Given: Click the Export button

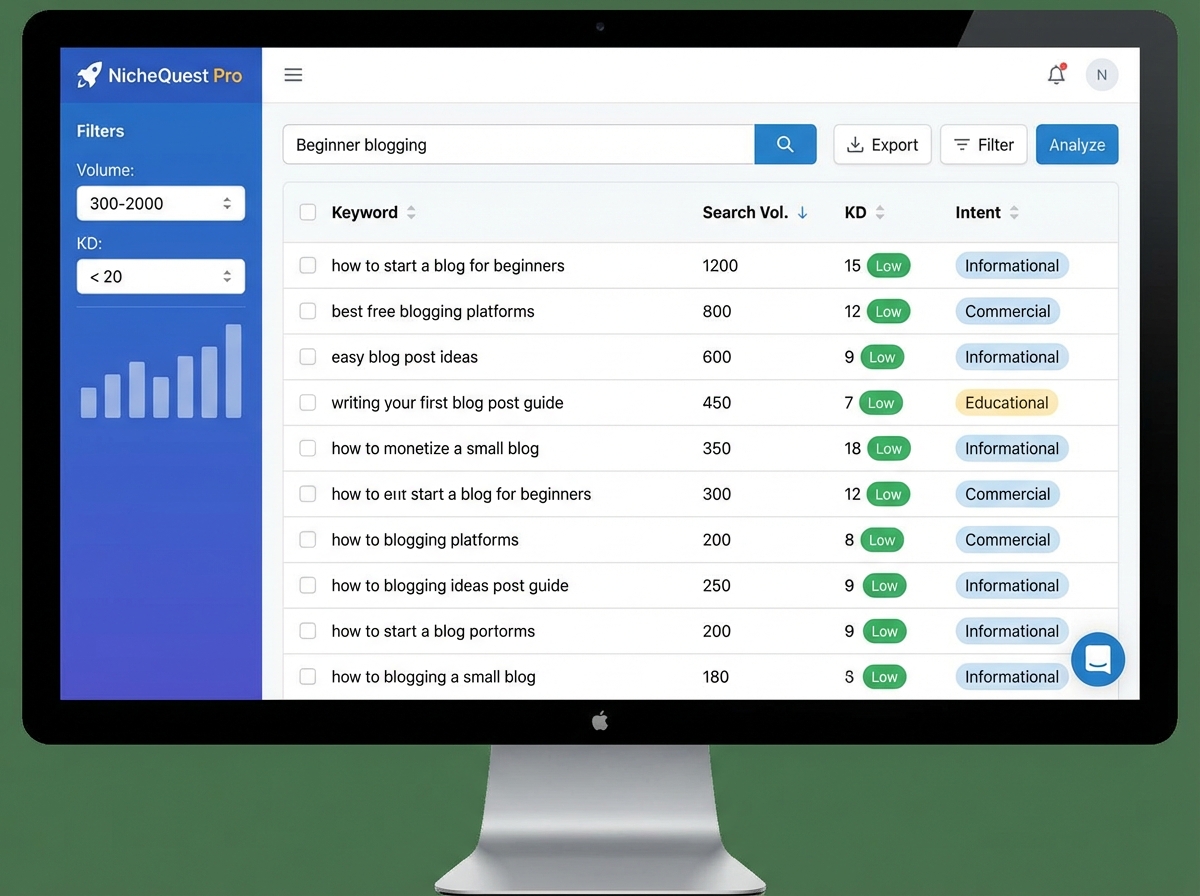Looking at the screenshot, I should tap(882, 144).
